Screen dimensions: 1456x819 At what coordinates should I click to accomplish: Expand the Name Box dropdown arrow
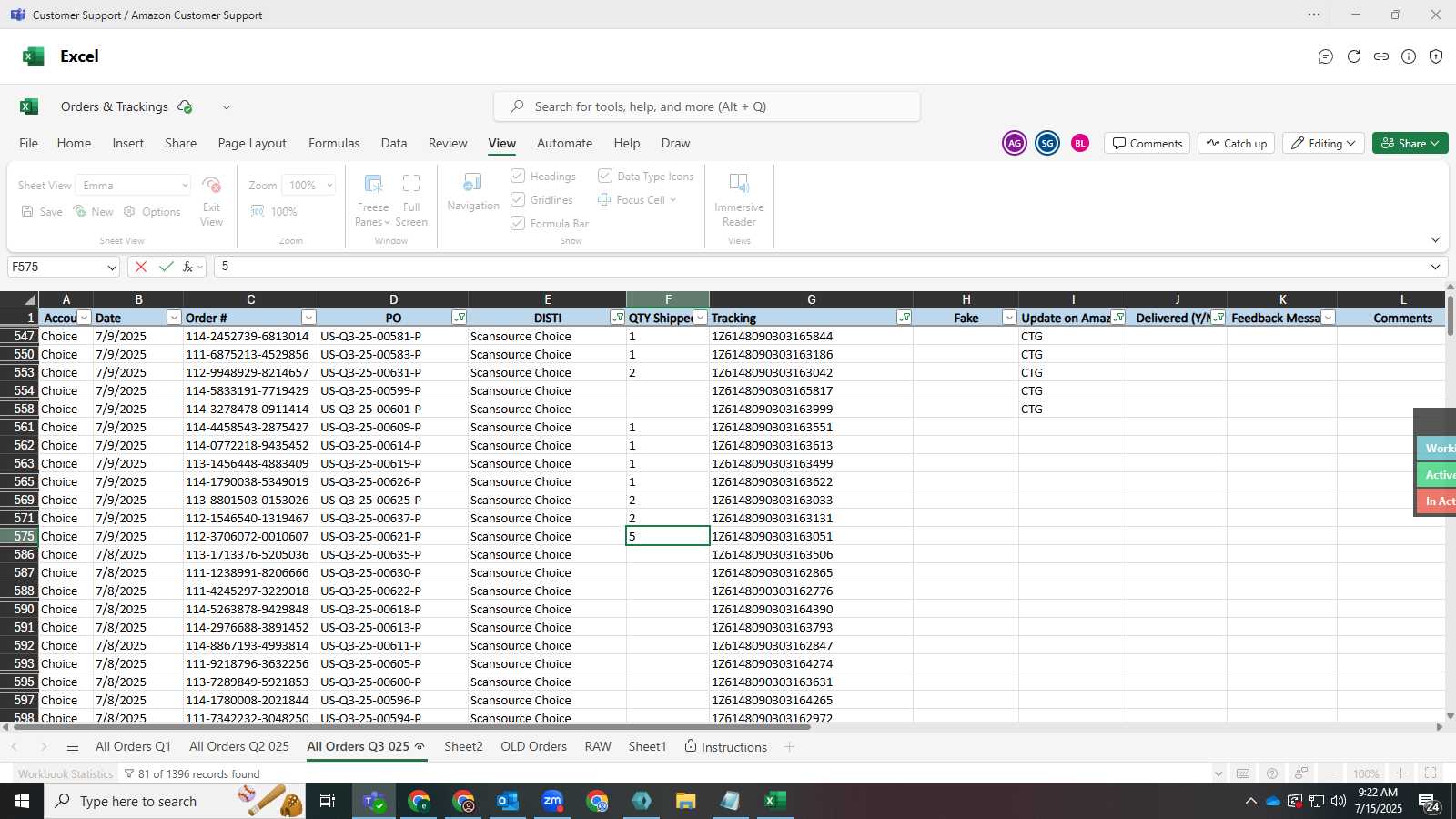(112, 267)
